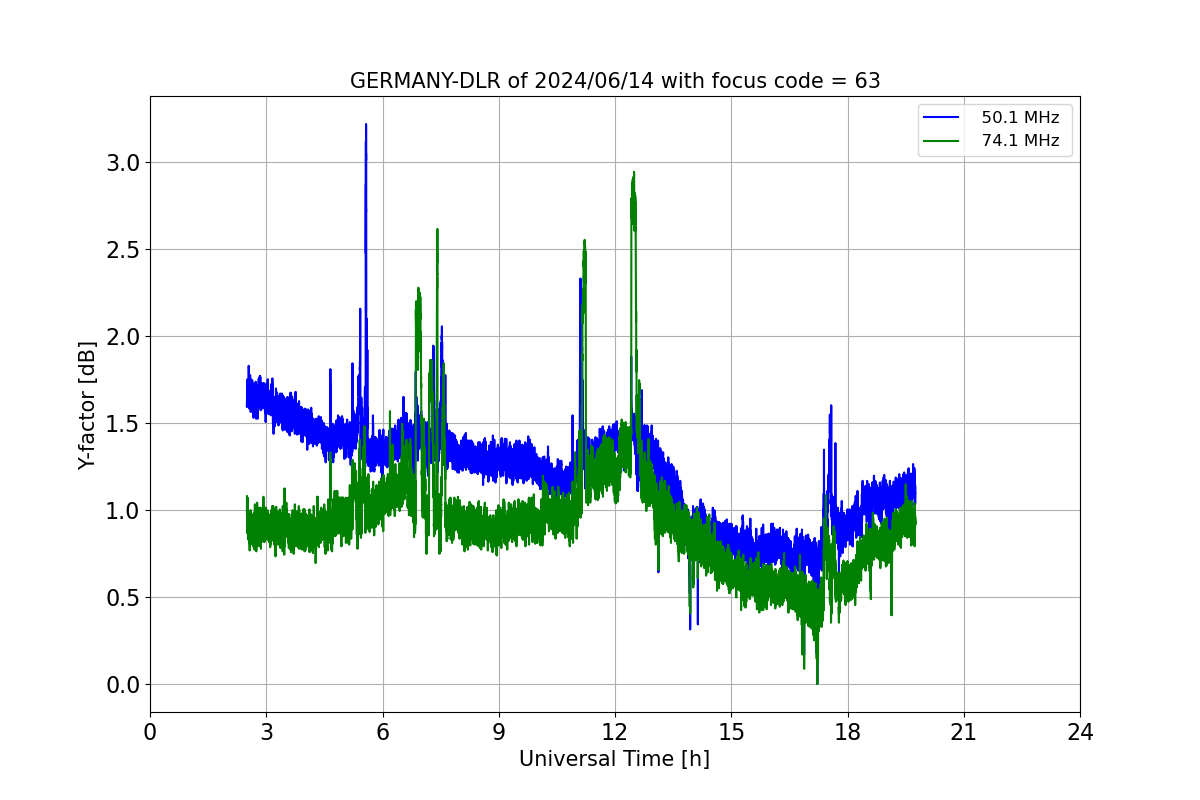1200x800 pixels.
Task: Click x-axis tick label '6'
Action: [382, 732]
